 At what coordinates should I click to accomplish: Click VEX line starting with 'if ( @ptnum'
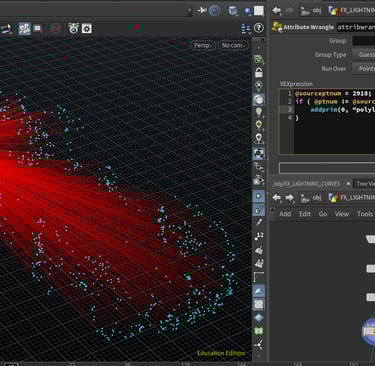[x=335, y=102]
